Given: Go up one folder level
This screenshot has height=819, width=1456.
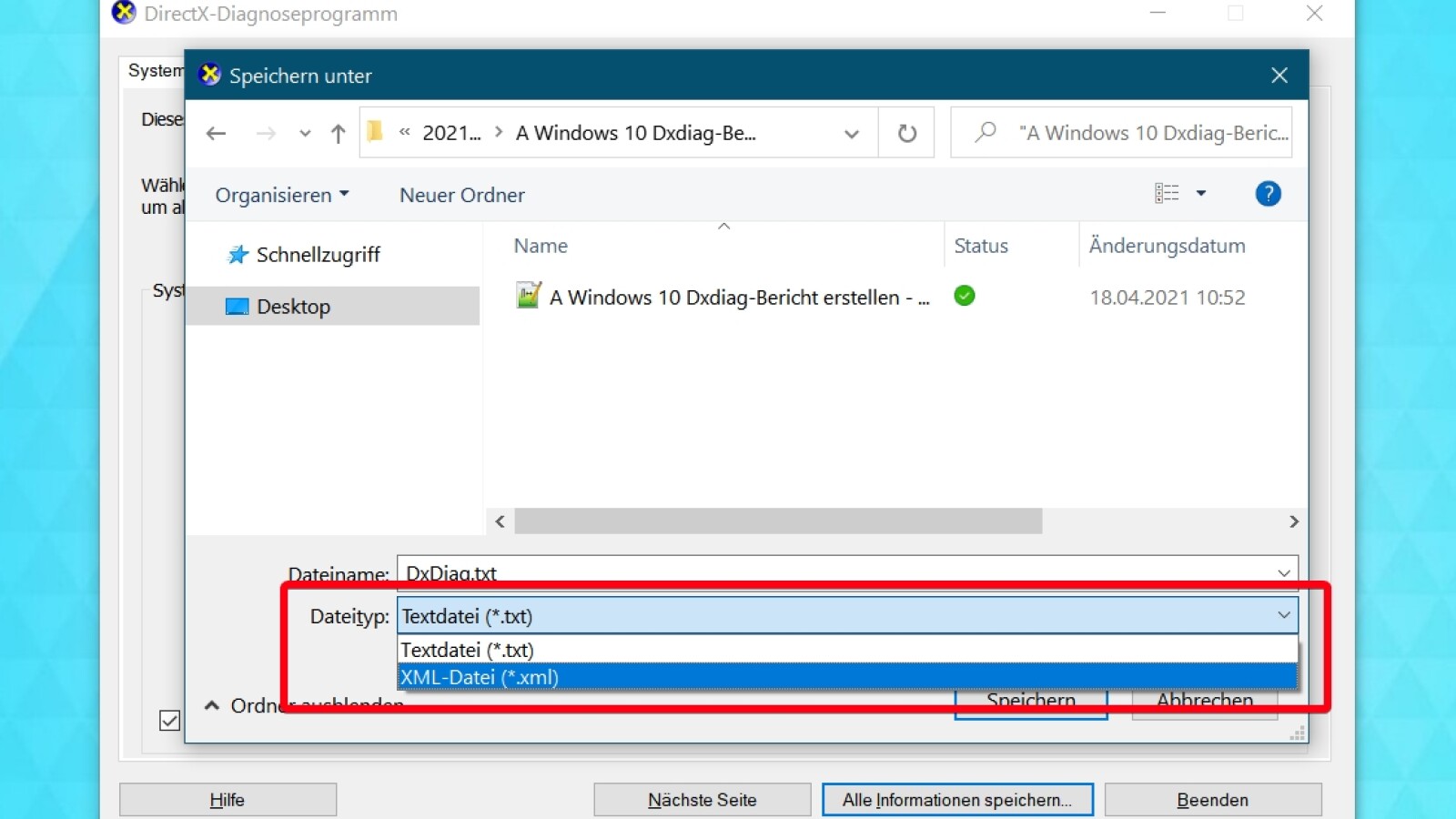Looking at the screenshot, I should point(338,134).
